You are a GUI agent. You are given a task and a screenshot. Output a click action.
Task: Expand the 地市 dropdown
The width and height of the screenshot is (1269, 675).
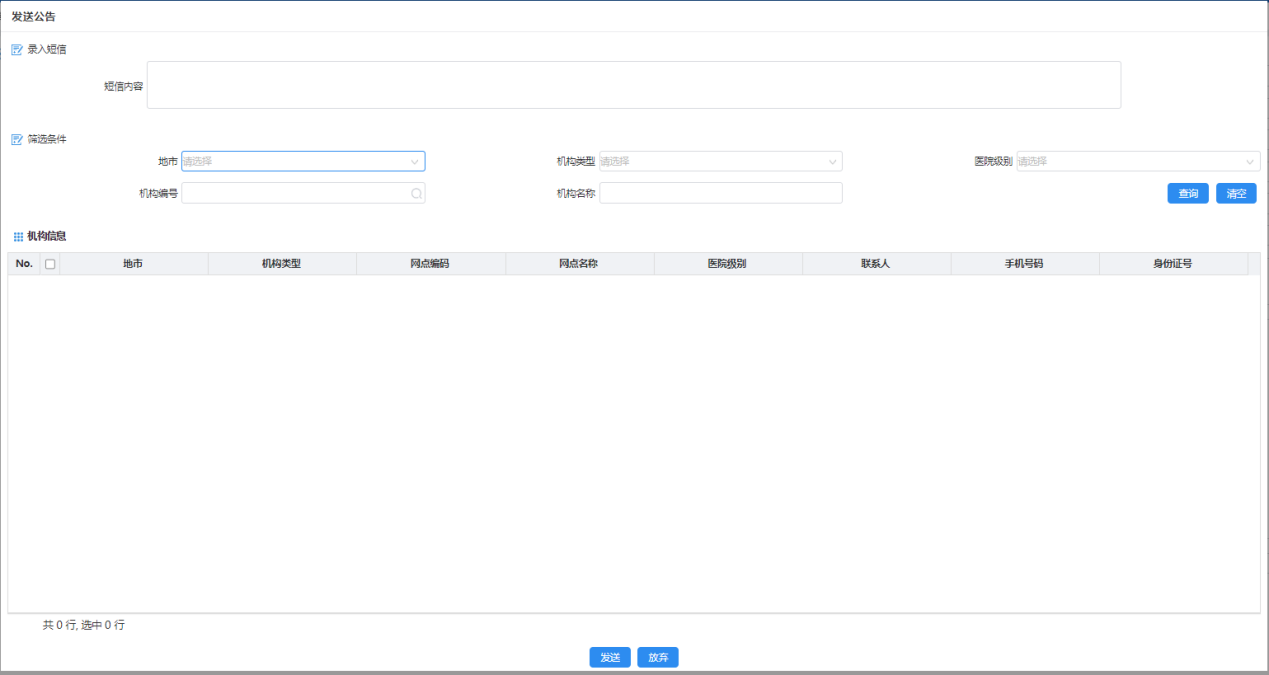click(x=302, y=161)
